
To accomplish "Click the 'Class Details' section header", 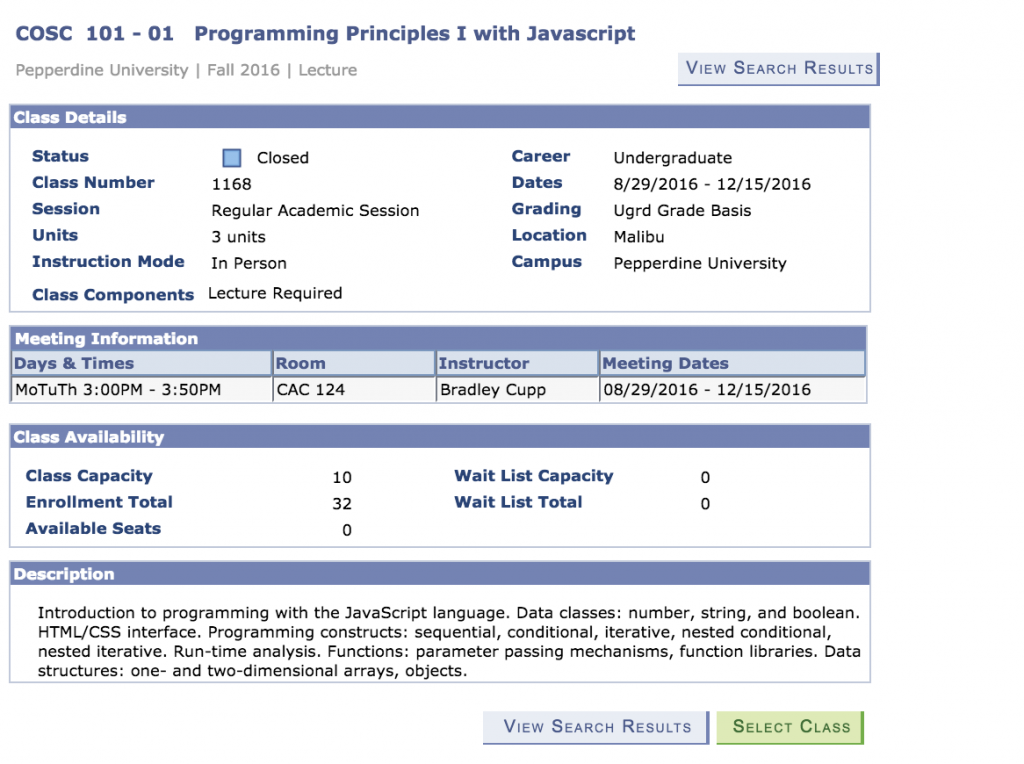I will pos(440,117).
